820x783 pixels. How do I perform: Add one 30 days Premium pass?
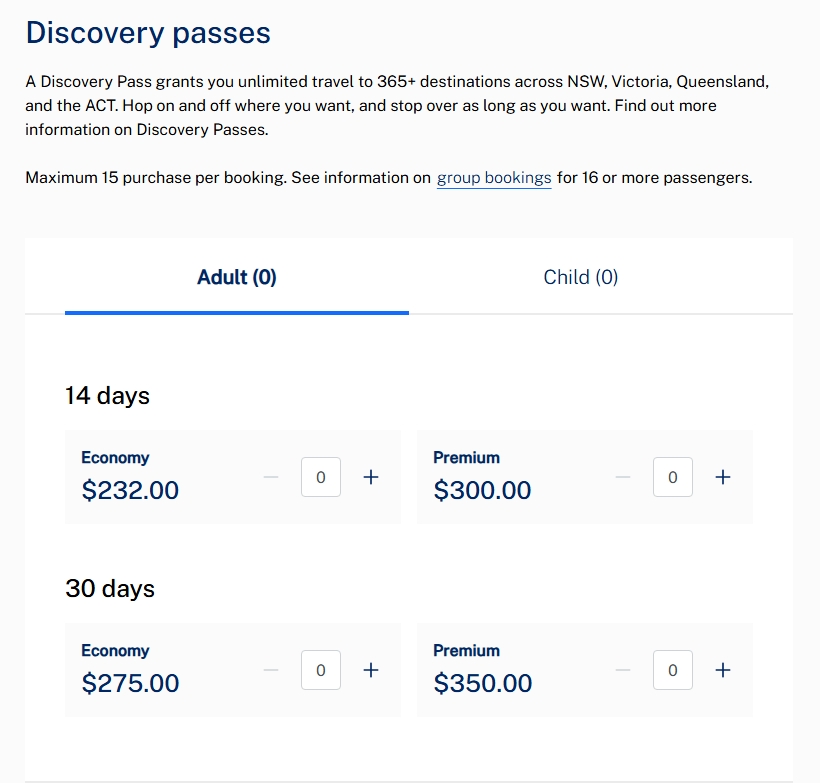point(723,670)
